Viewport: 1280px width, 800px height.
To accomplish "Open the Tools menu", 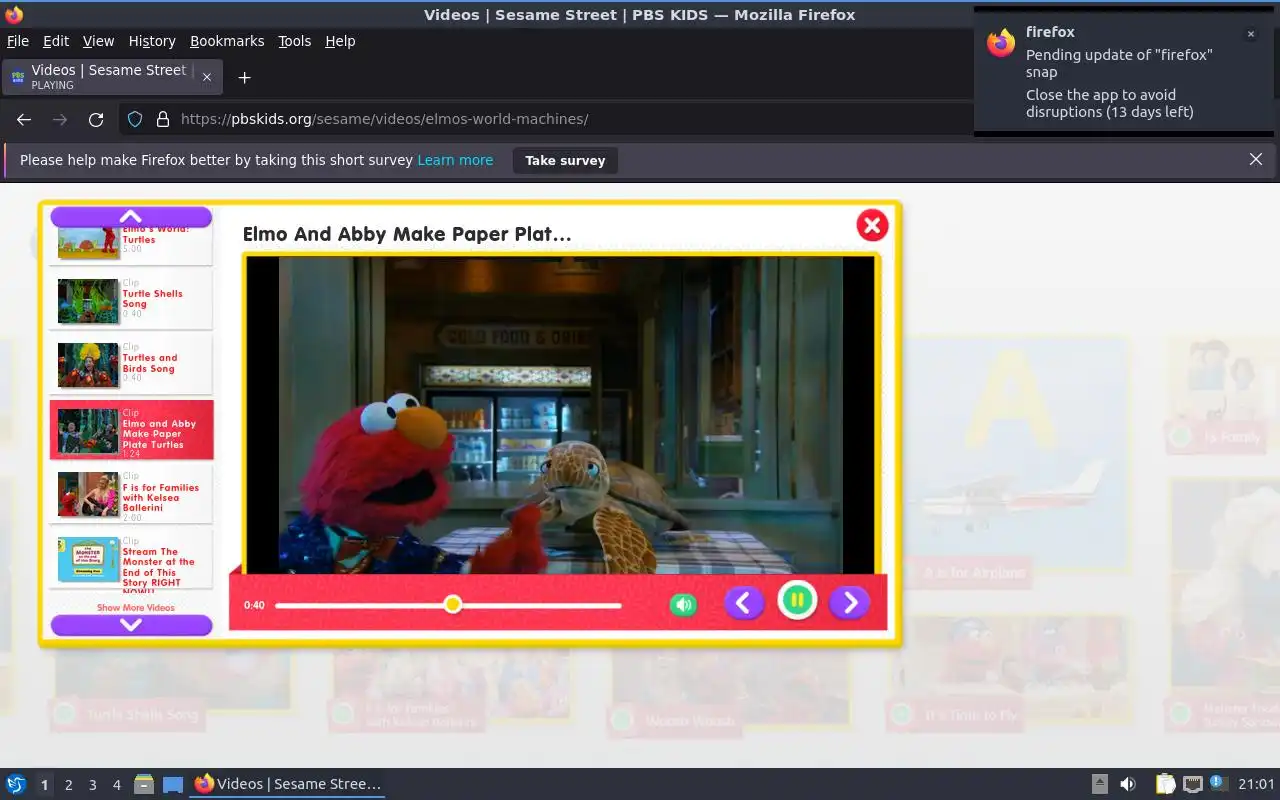I will pos(295,41).
